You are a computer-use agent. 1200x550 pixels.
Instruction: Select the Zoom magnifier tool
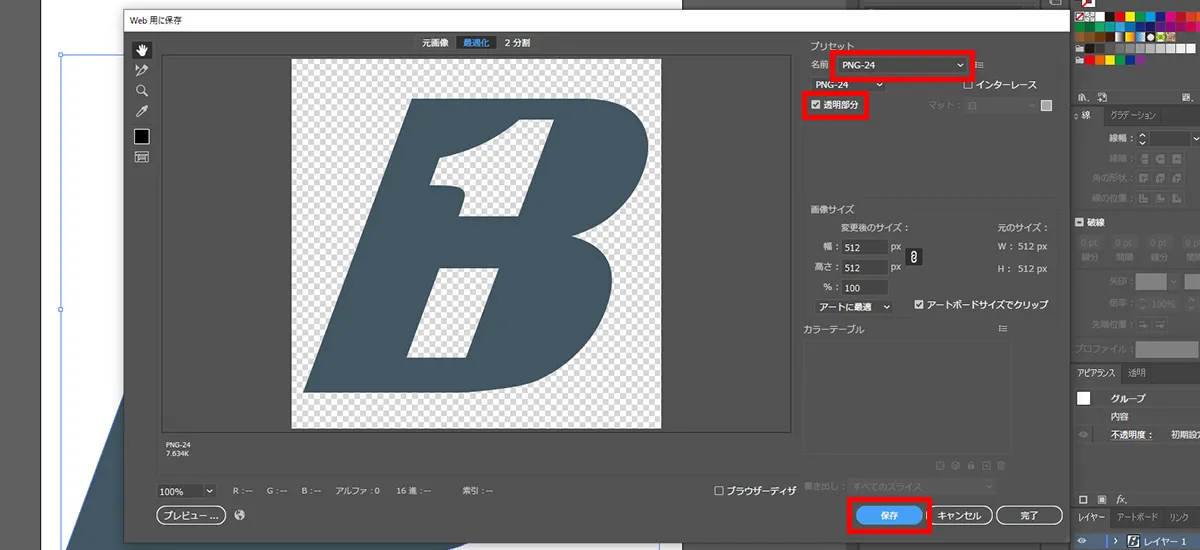(x=142, y=90)
